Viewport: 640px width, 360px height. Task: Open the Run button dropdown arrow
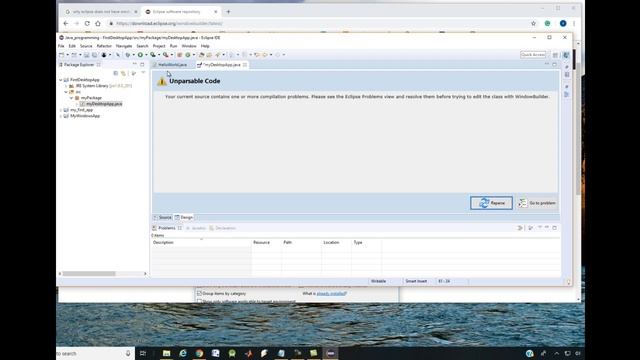coord(146,55)
